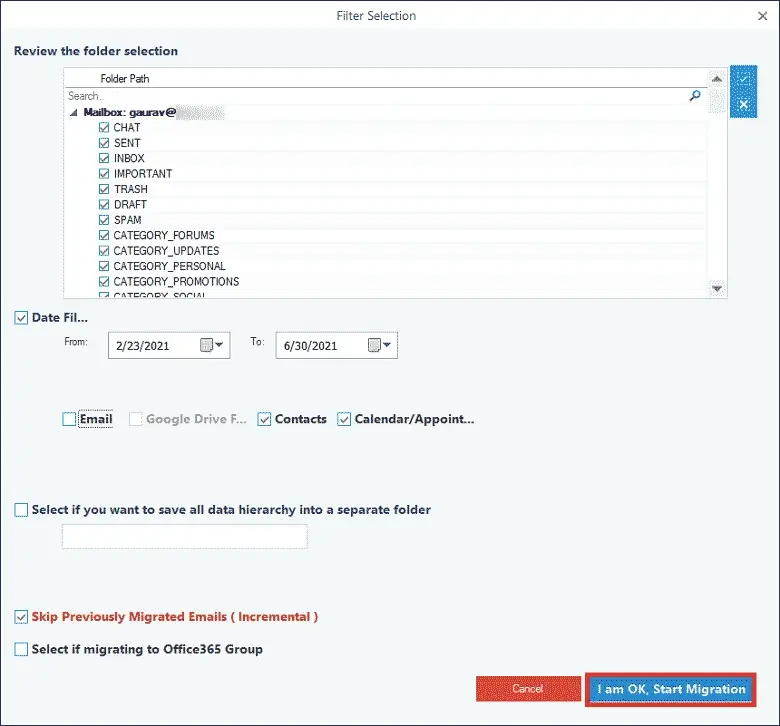Check save data hierarchy into separate folder

[21, 510]
